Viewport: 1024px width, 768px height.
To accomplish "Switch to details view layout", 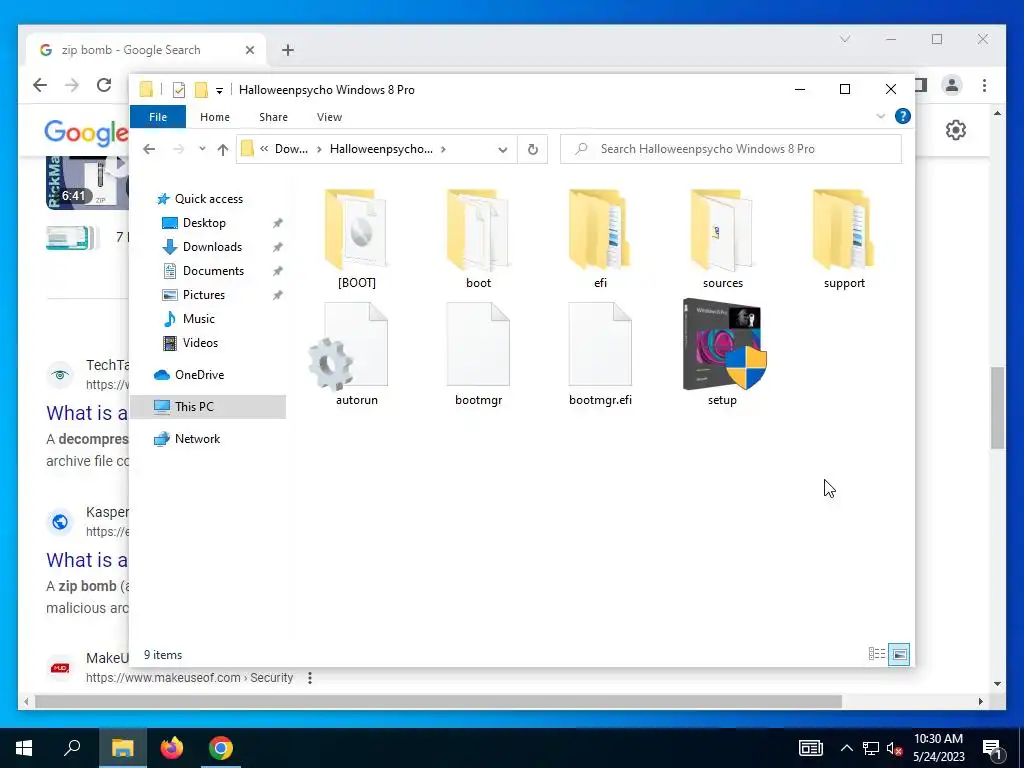I will pyautogui.click(x=876, y=654).
